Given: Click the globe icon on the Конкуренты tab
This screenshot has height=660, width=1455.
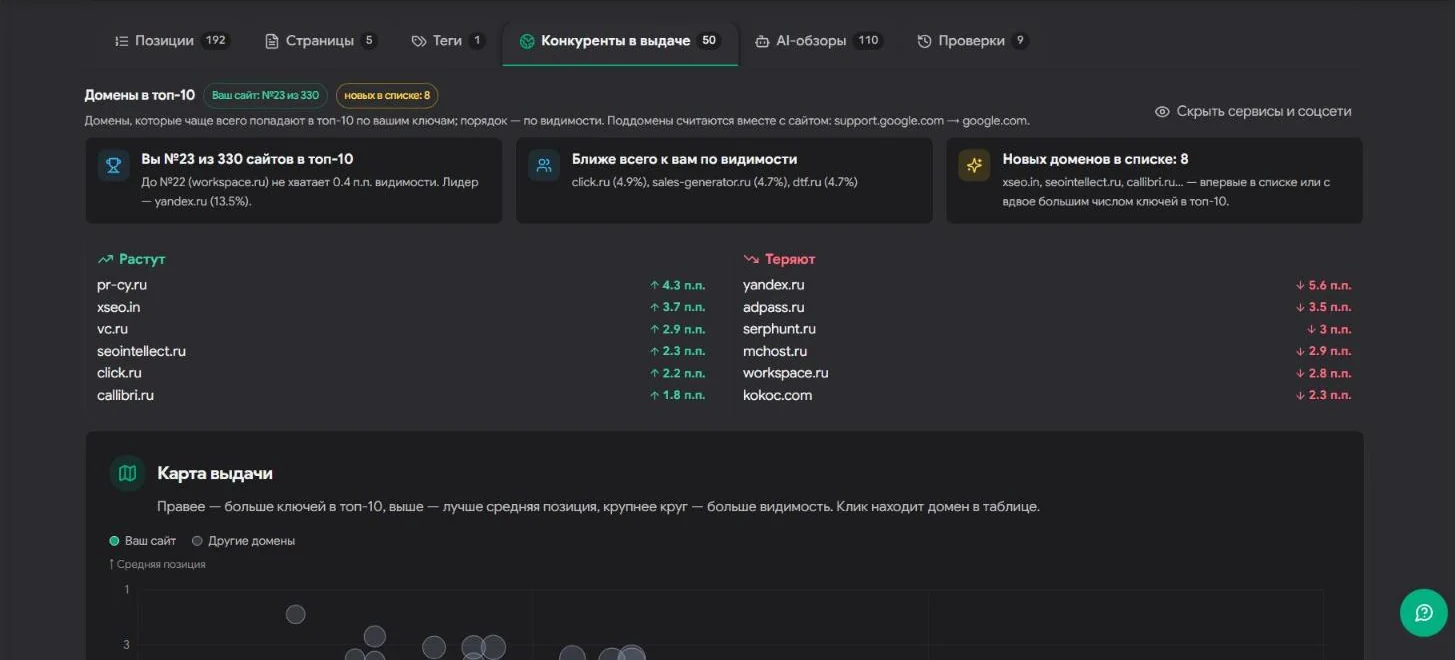Looking at the screenshot, I should [x=527, y=41].
